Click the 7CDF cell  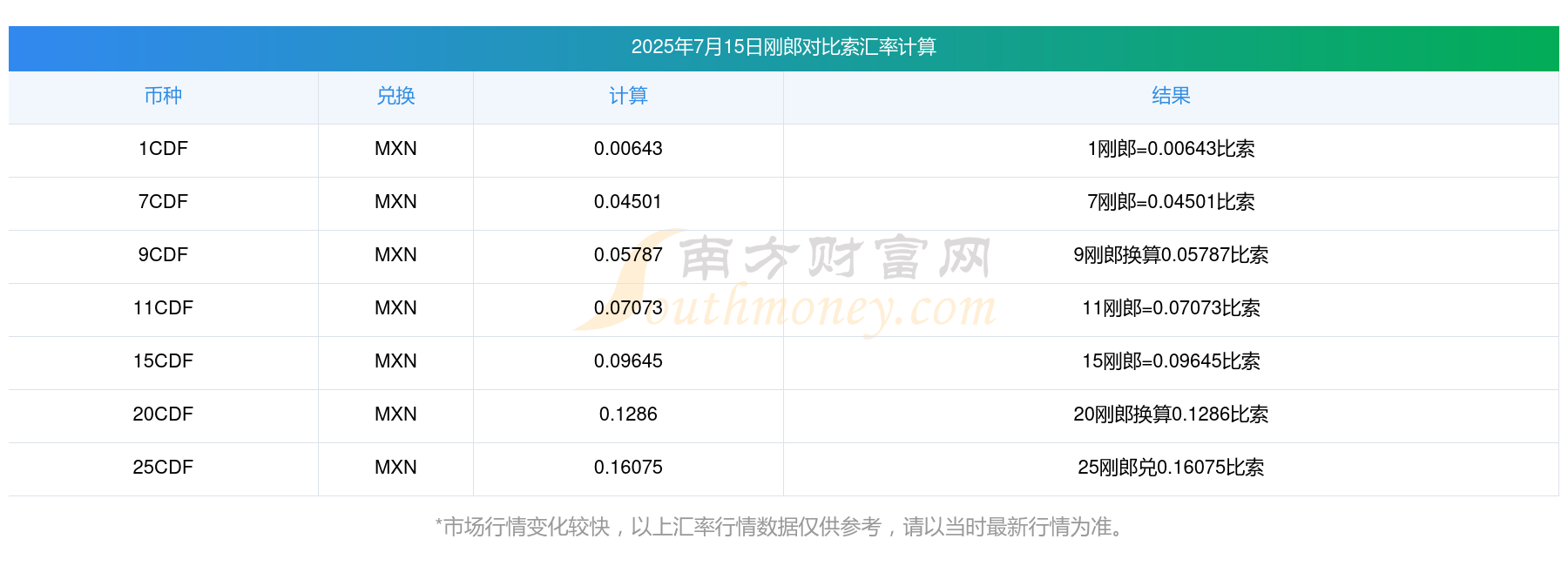click(163, 202)
